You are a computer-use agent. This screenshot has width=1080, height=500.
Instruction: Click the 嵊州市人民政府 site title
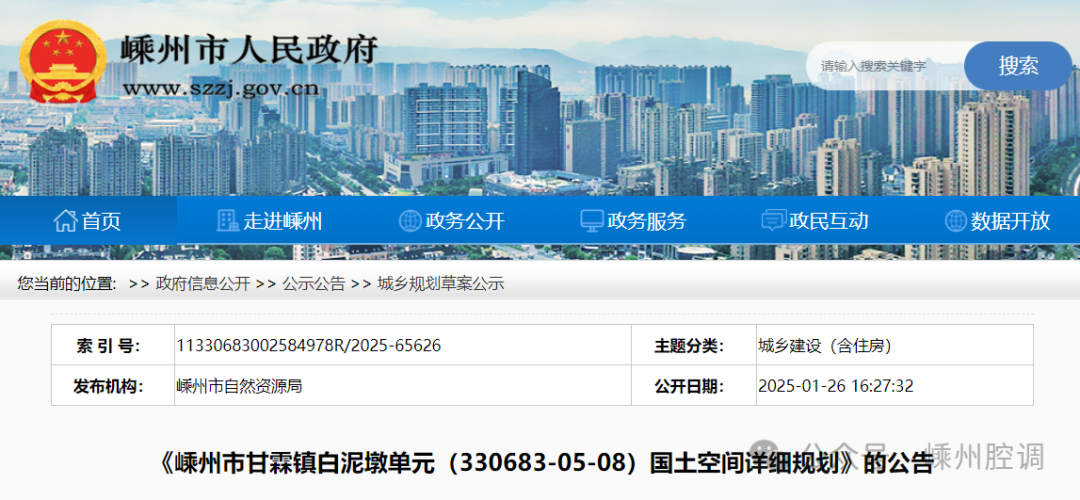click(249, 49)
